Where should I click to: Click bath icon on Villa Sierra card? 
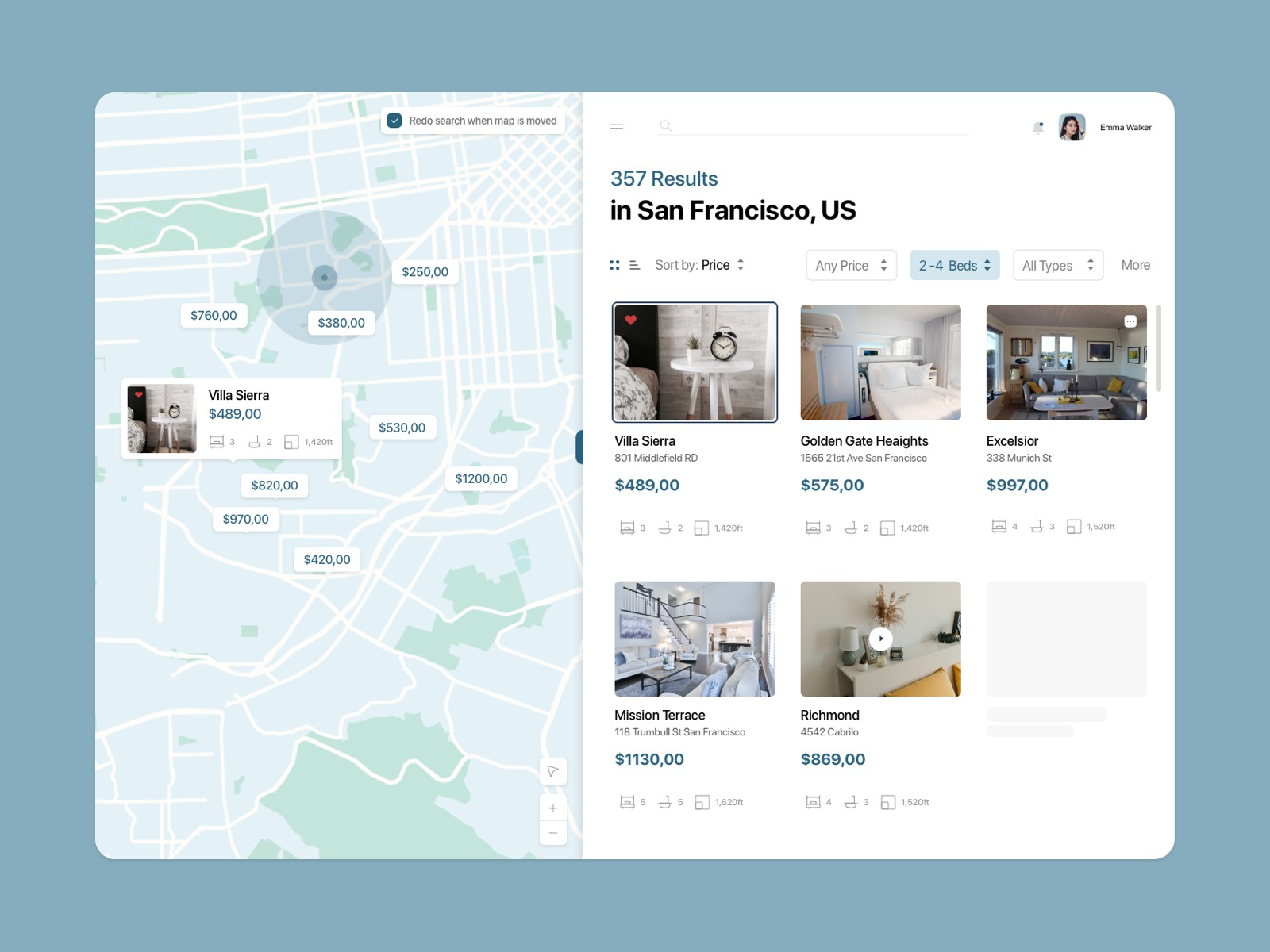(665, 528)
